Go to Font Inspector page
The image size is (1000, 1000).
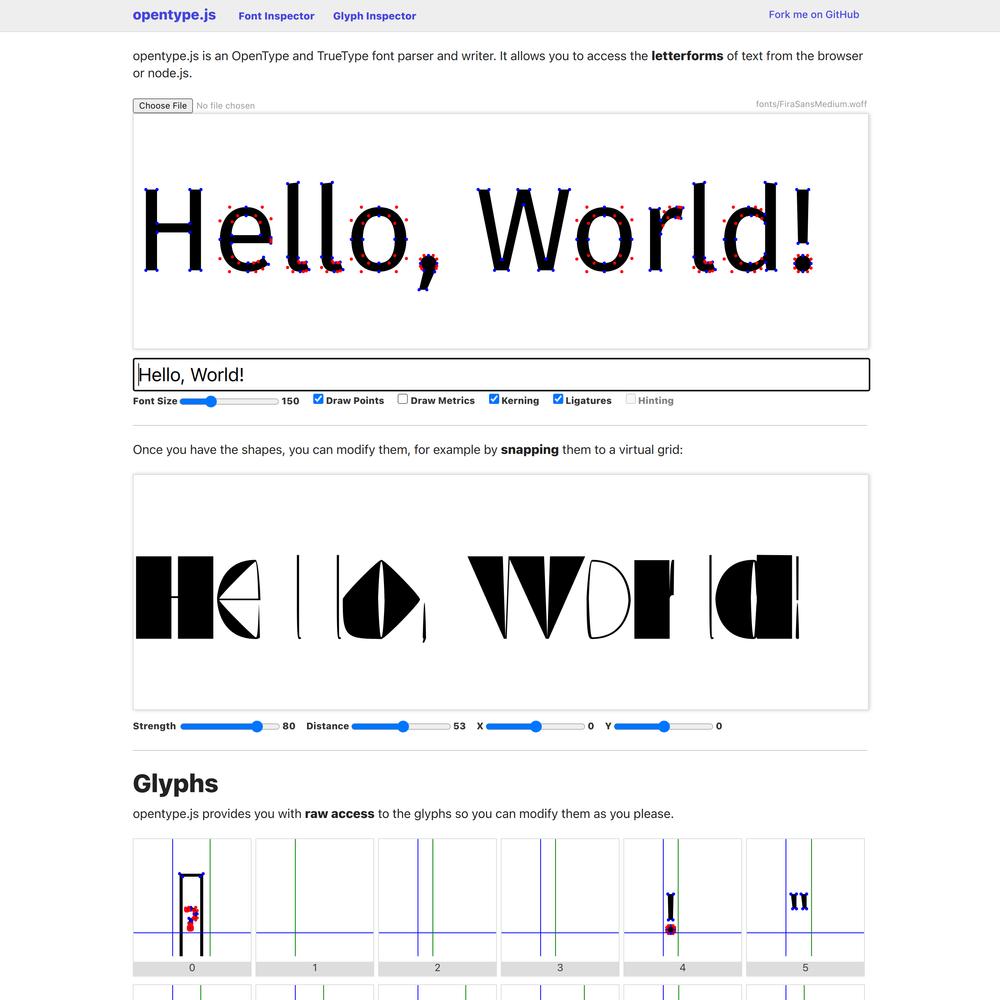[276, 16]
